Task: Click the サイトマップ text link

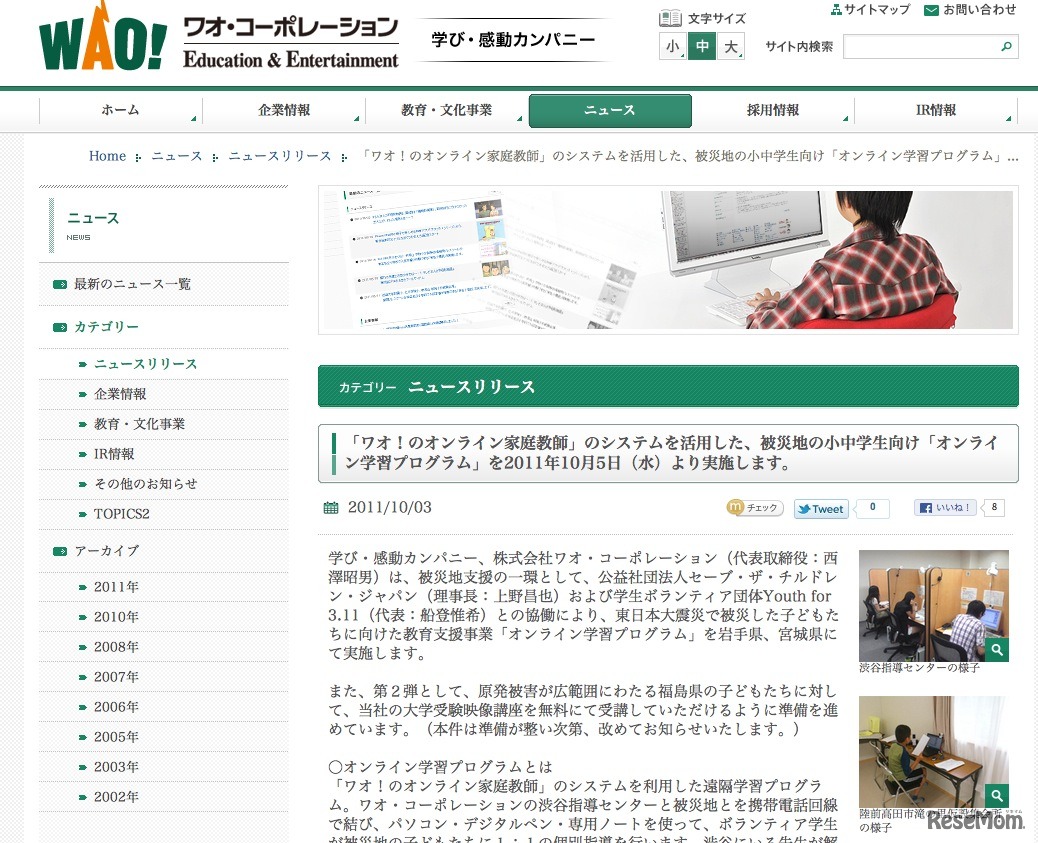Action: [877, 9]
